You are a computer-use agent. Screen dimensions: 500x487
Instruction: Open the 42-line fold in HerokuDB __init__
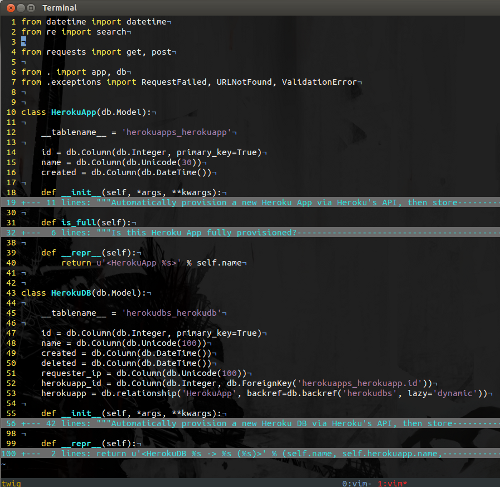point(250,423)
